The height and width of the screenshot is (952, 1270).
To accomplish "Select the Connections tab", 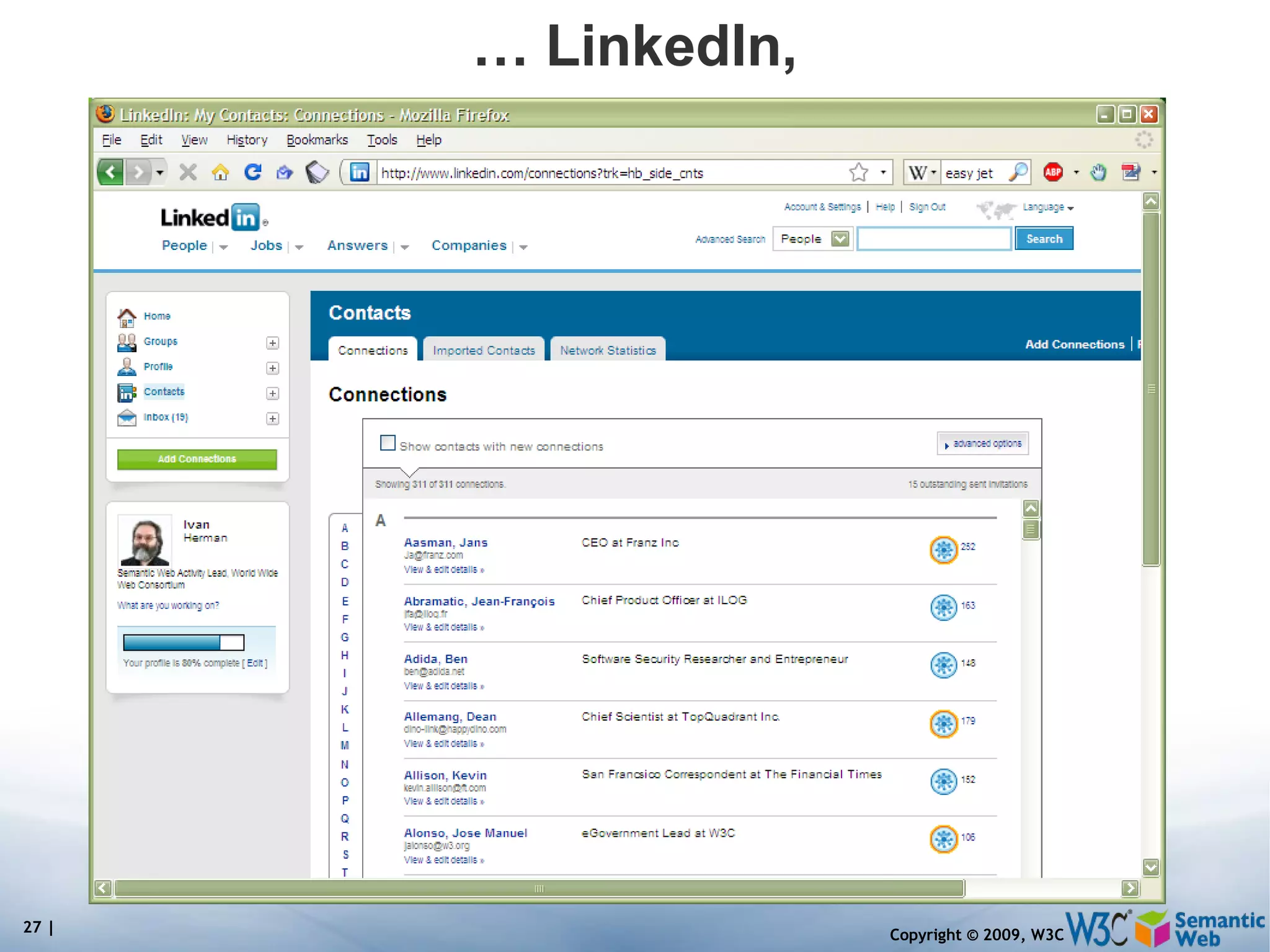I will click(x=373, y=349).
